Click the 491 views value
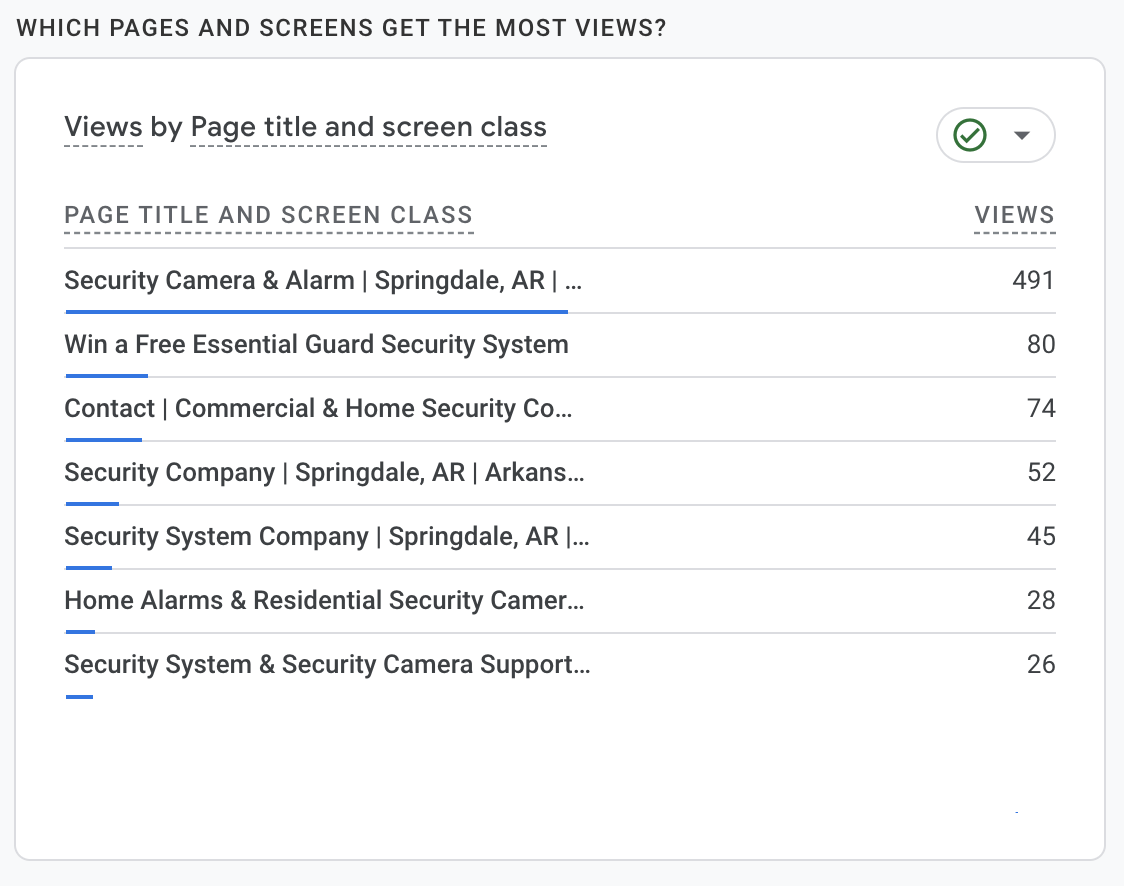Screen dimensions: 1124x886 1033,280
